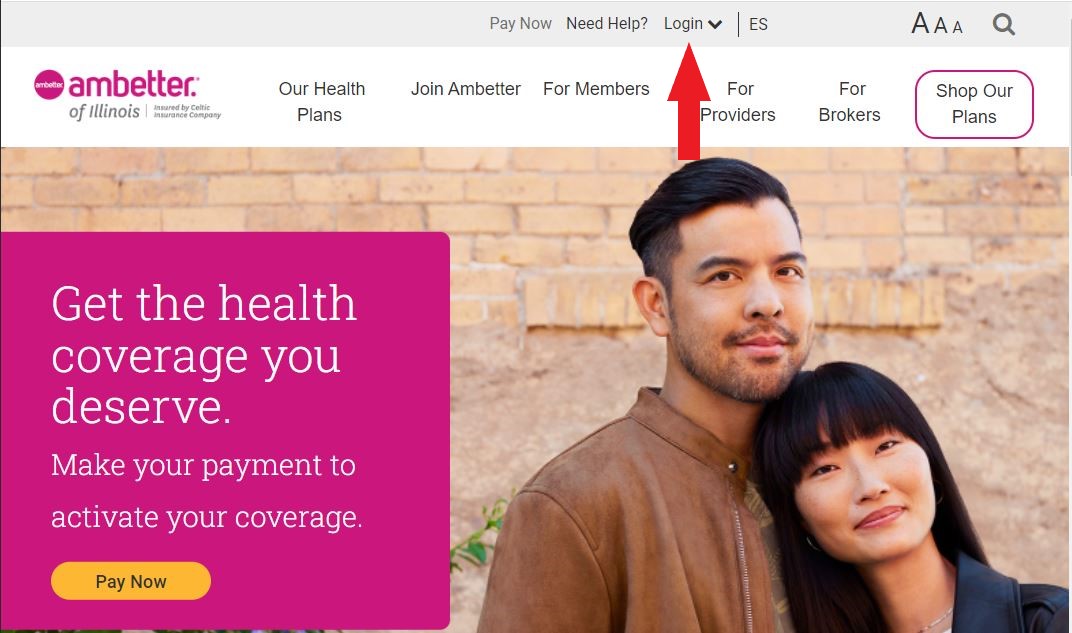Viewport: 1072px width, 633px height.
Task: Open the Pay Now link in top bar
Action: 520,23
